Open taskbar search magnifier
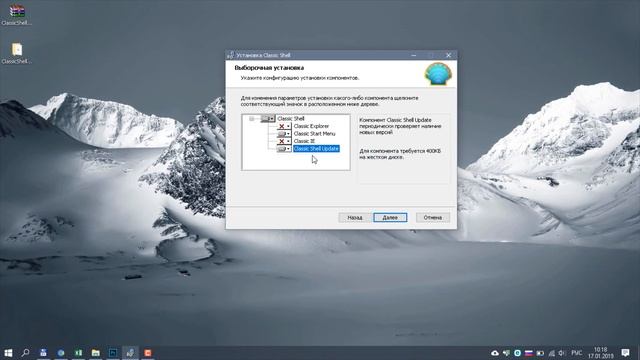This screenshot has width=640, height=360. click(25, 353)
